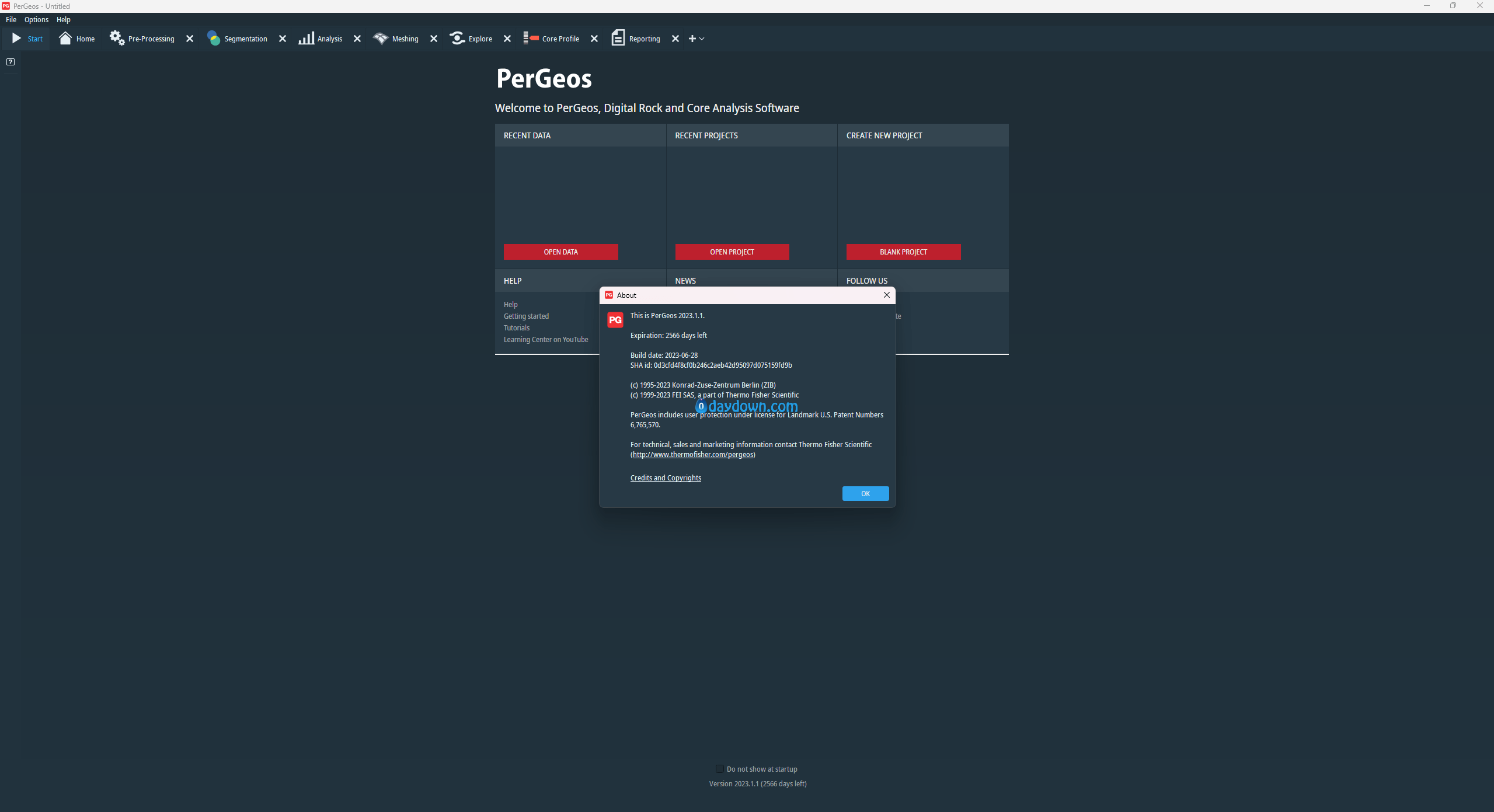The width and height of the screenshot is (1494, 812).
Task: Minimize the PerGeos window
Action: coord(1426,6)
